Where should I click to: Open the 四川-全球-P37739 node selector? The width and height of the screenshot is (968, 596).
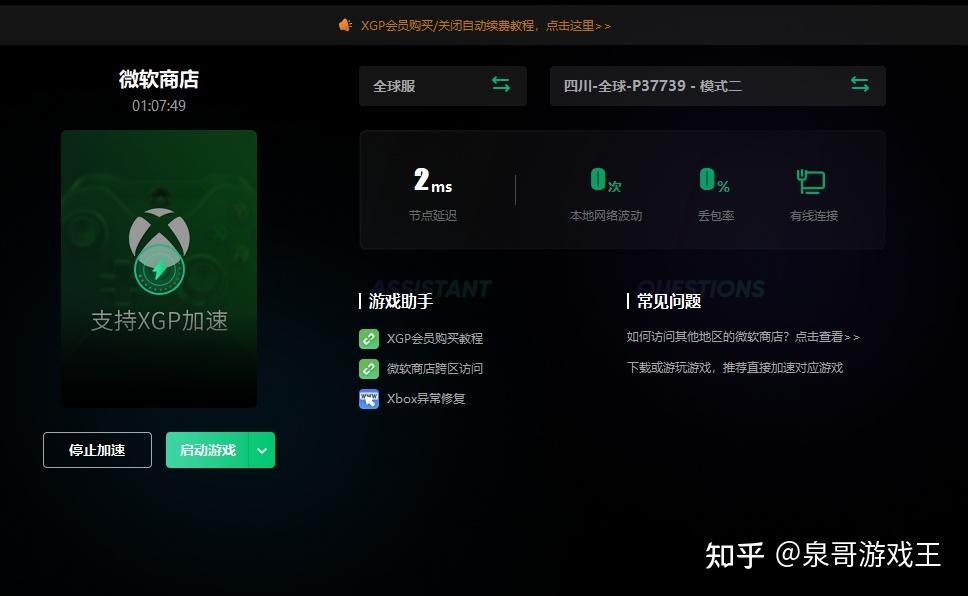coord(700,86)
